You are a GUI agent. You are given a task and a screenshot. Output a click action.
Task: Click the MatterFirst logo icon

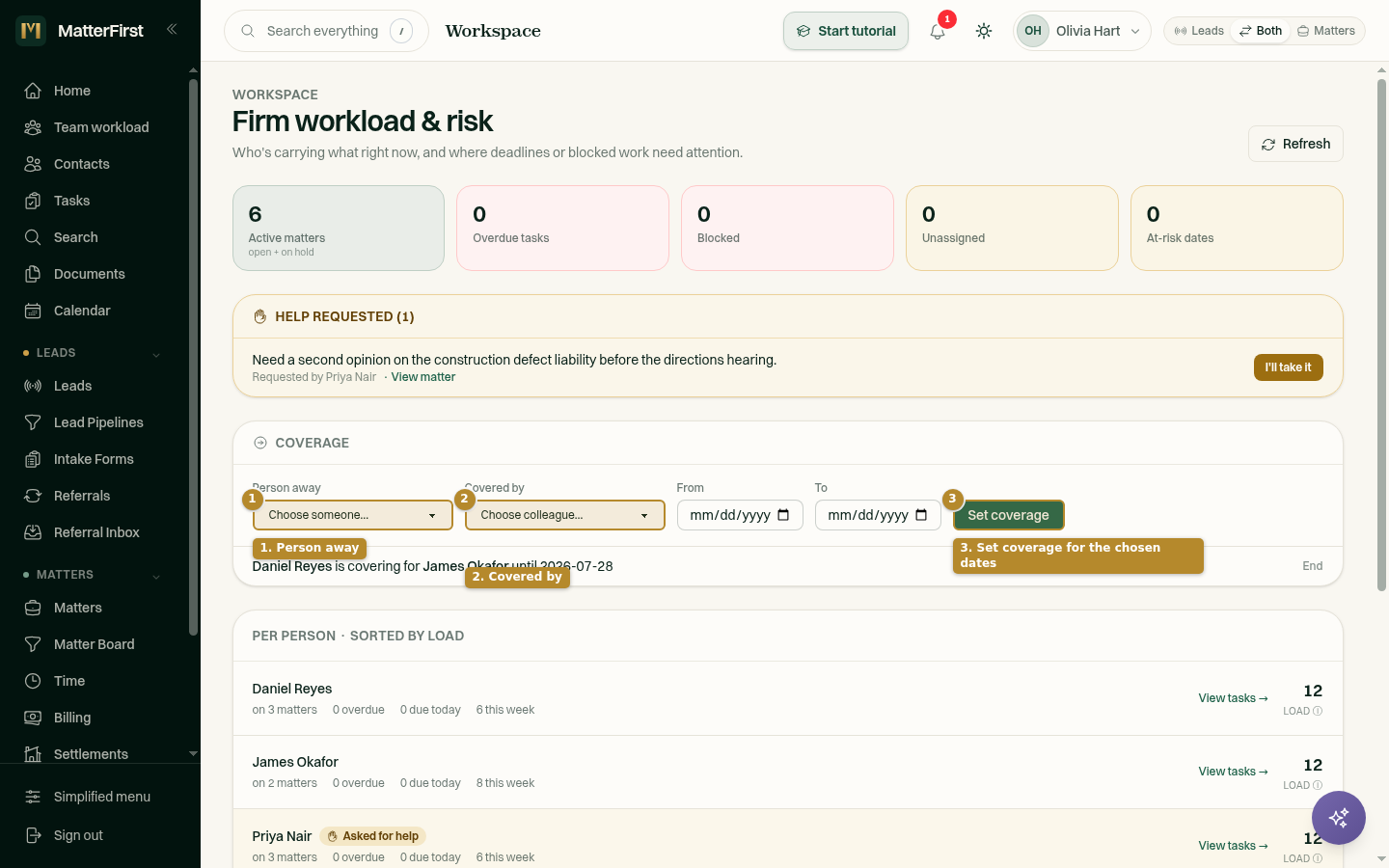(x=31, y=31)
